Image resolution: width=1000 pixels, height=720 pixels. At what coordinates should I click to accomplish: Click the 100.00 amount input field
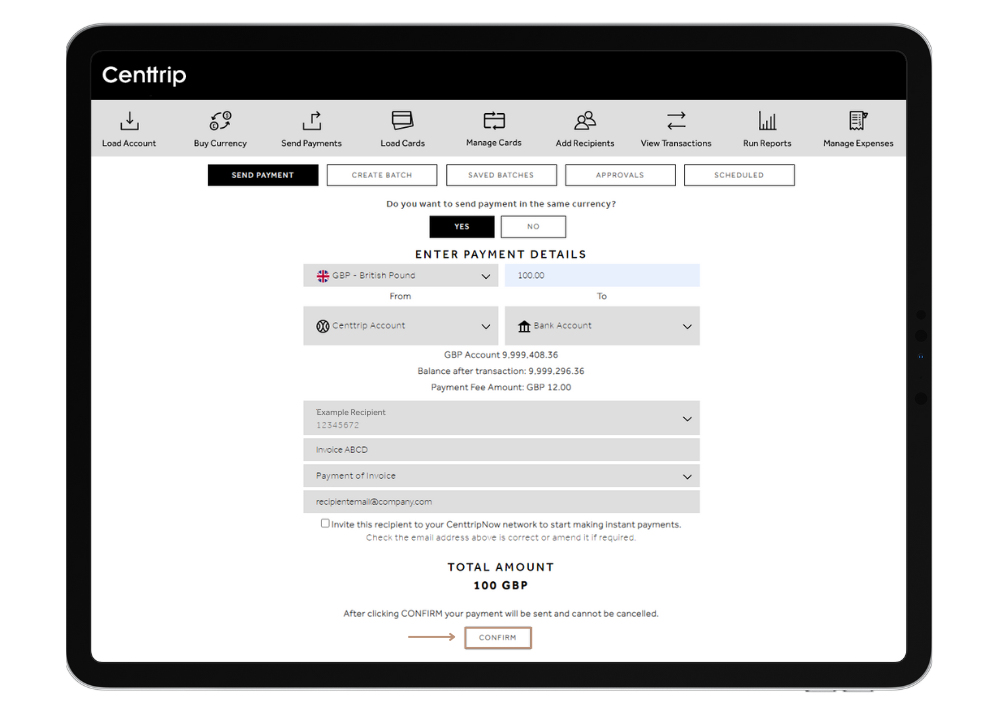tap(602, 276)
